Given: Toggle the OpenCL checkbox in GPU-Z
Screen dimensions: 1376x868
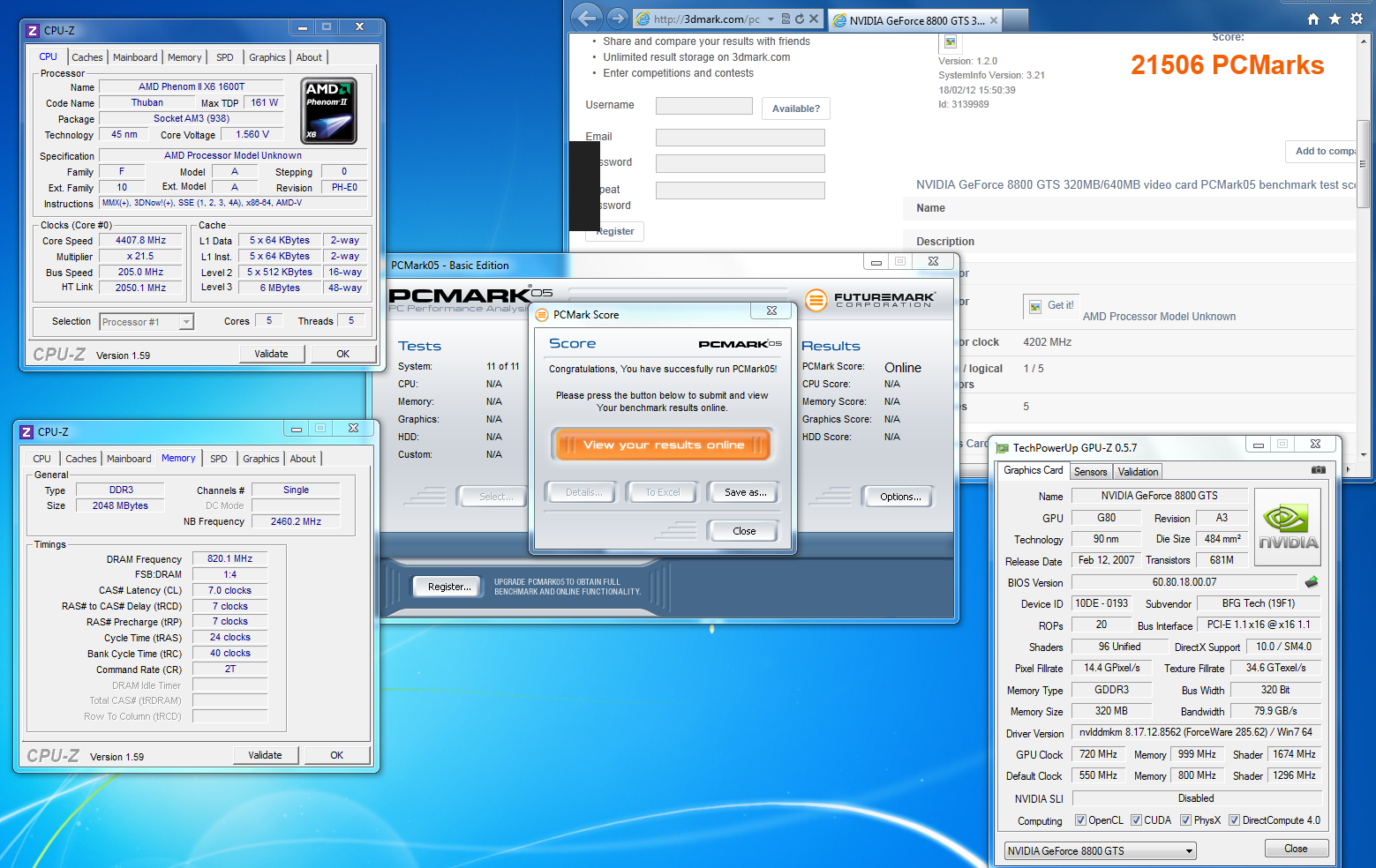Looking at the screenshot, I should (x=1080, y=820).
